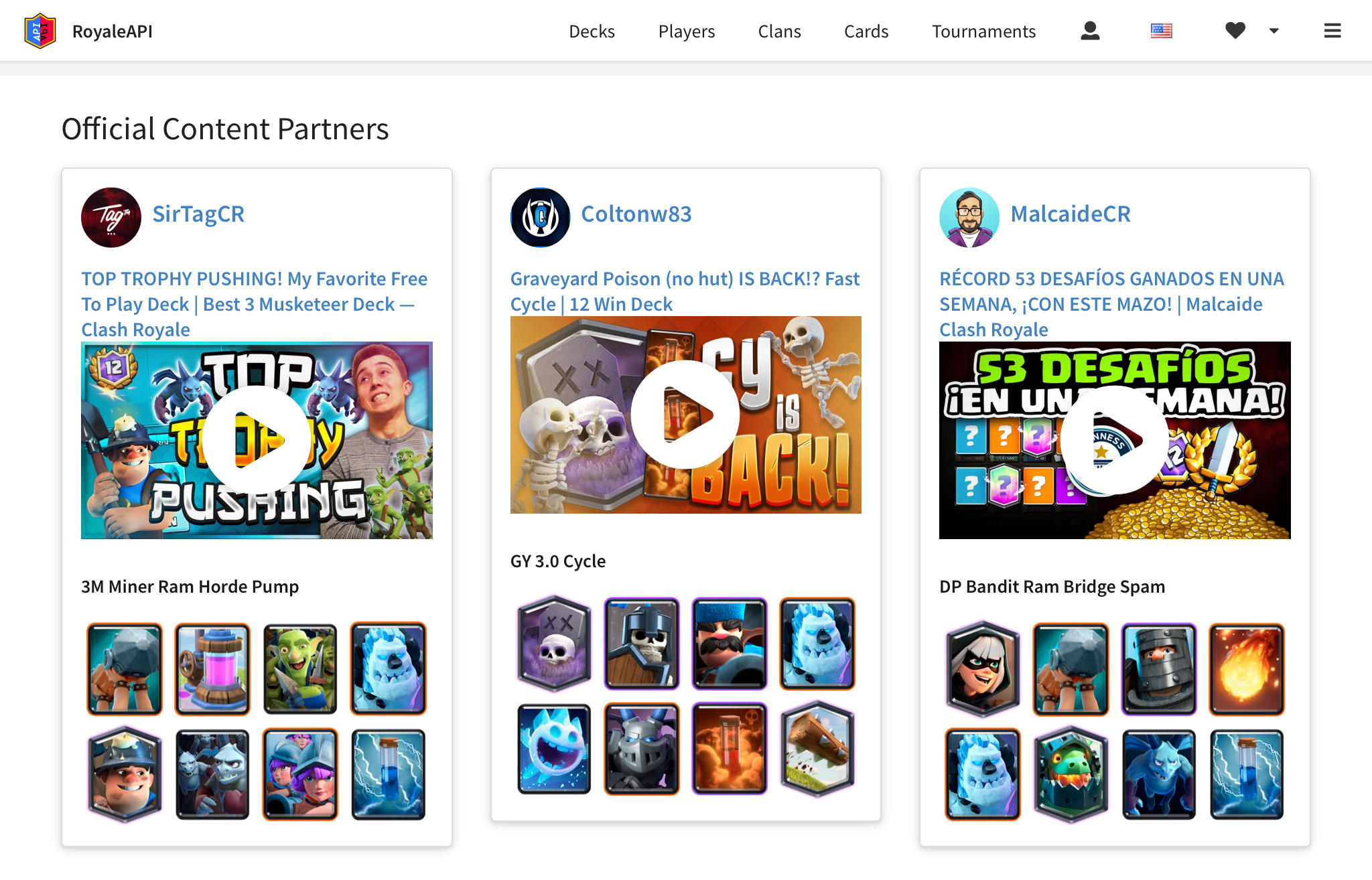Open the Players menu
This screenshot has height=880, width=1372.
coord(687,31)
